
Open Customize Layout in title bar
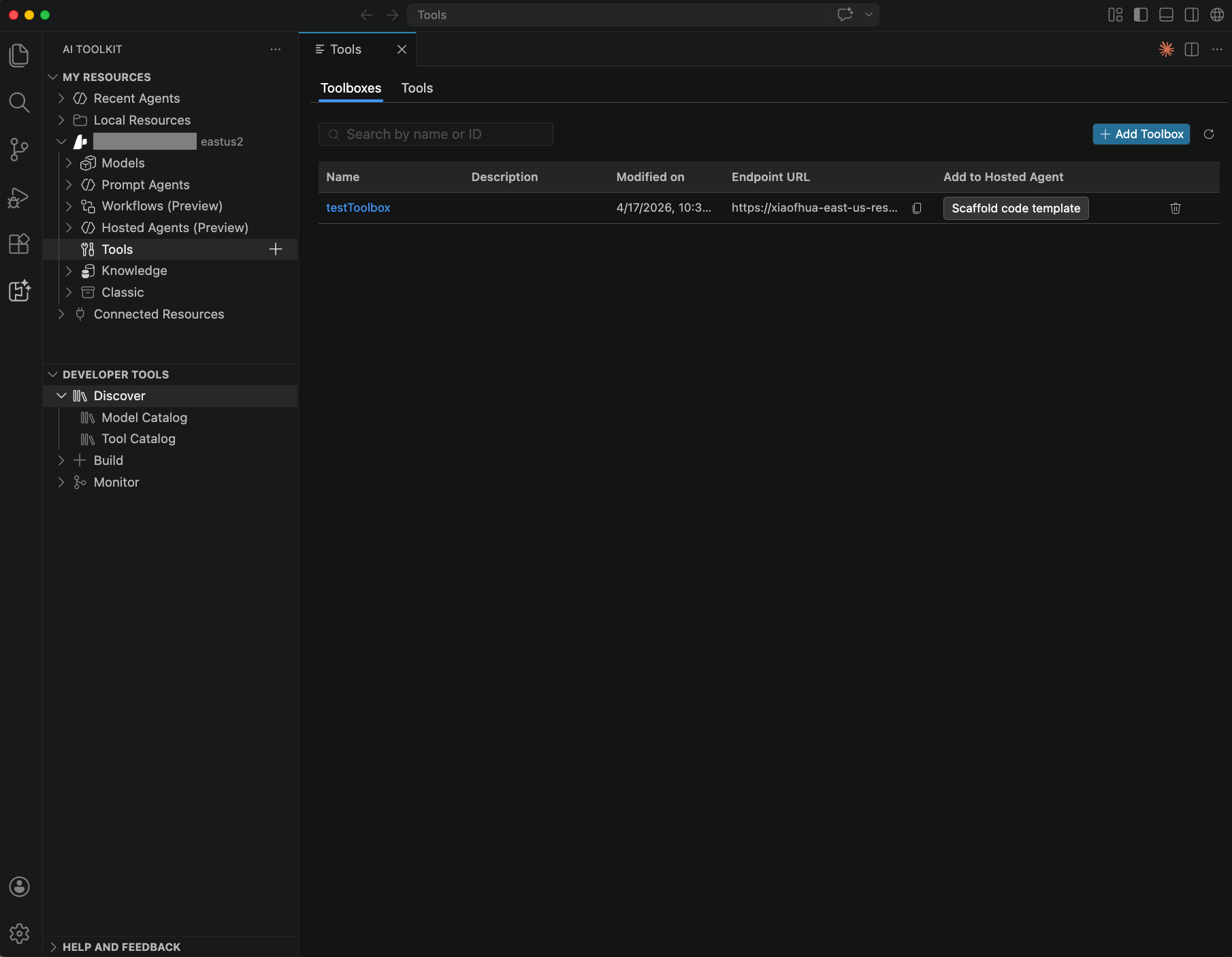(1115, 15)
